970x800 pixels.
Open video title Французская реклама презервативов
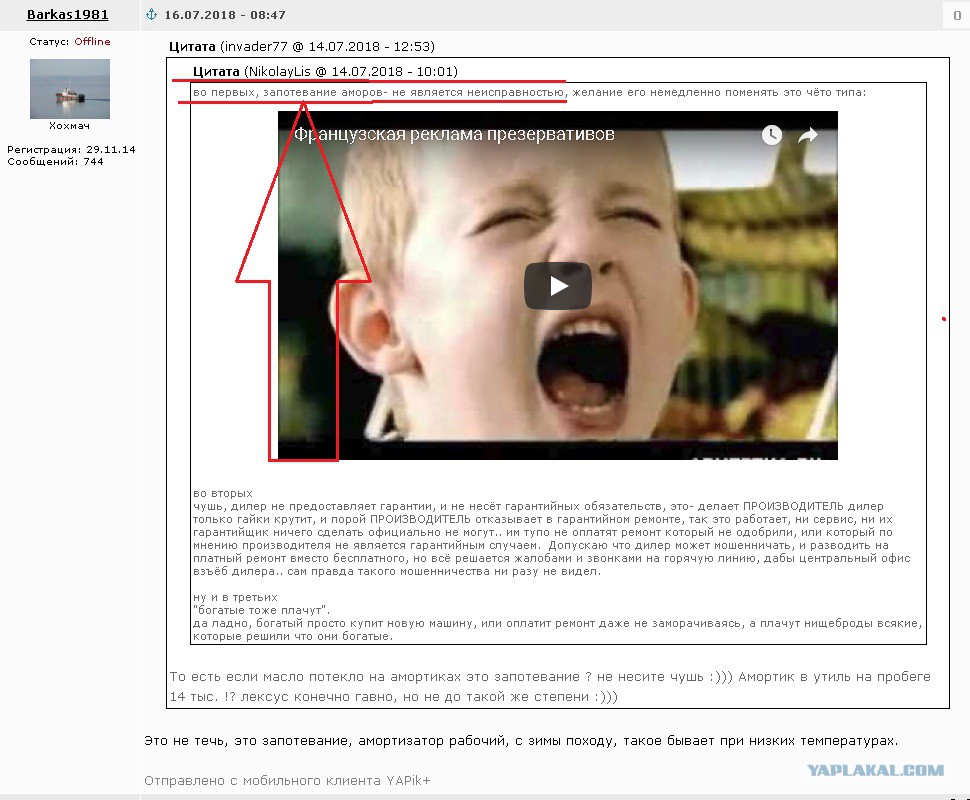[x=454, y=134]
